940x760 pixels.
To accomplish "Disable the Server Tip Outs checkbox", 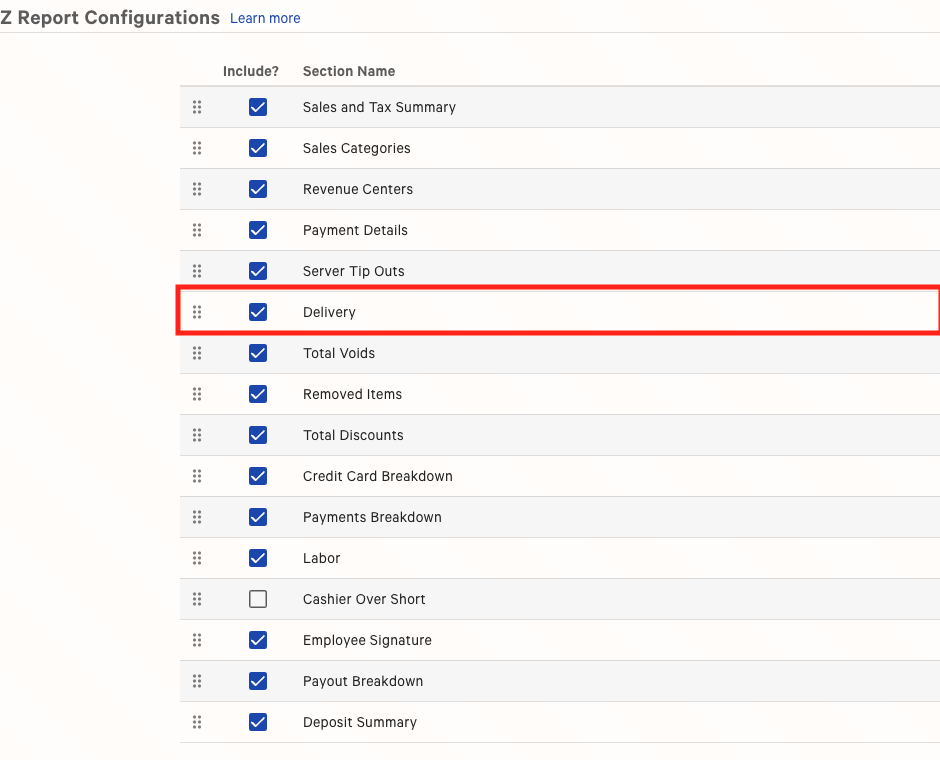I will coord(258,271).
